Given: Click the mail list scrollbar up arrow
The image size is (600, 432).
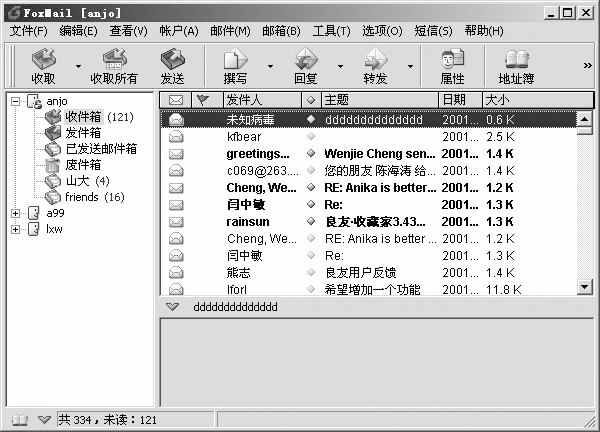Looking at the screenshot, I should [x=584, y=119].
